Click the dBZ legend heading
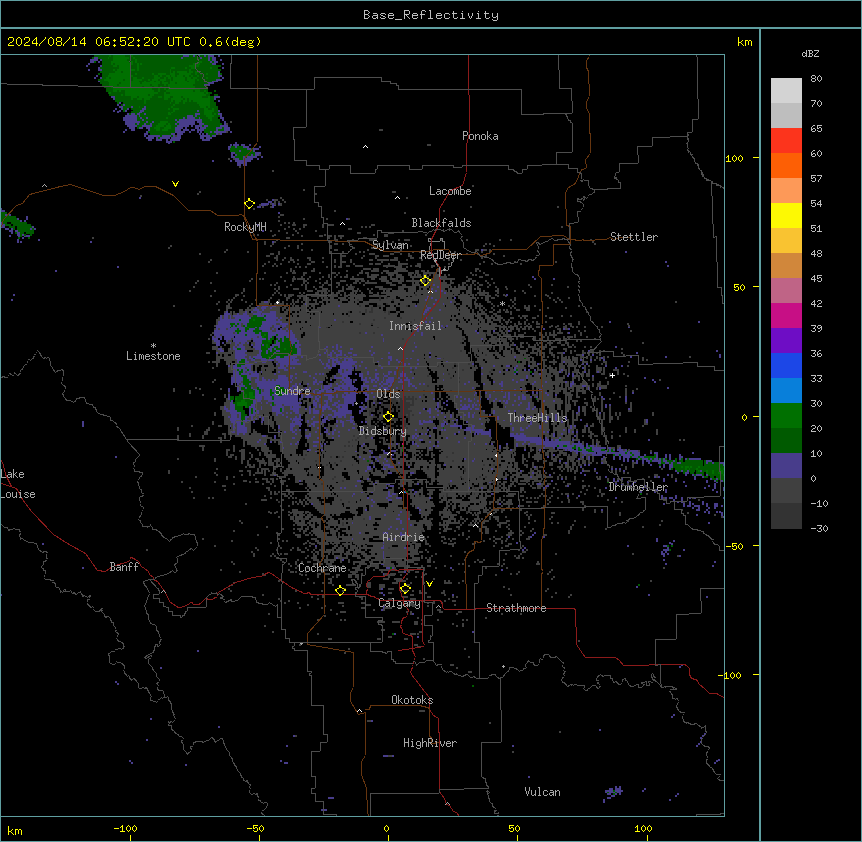Image resolution: width=862 pixels, height=842 pixels. (810, 54)
